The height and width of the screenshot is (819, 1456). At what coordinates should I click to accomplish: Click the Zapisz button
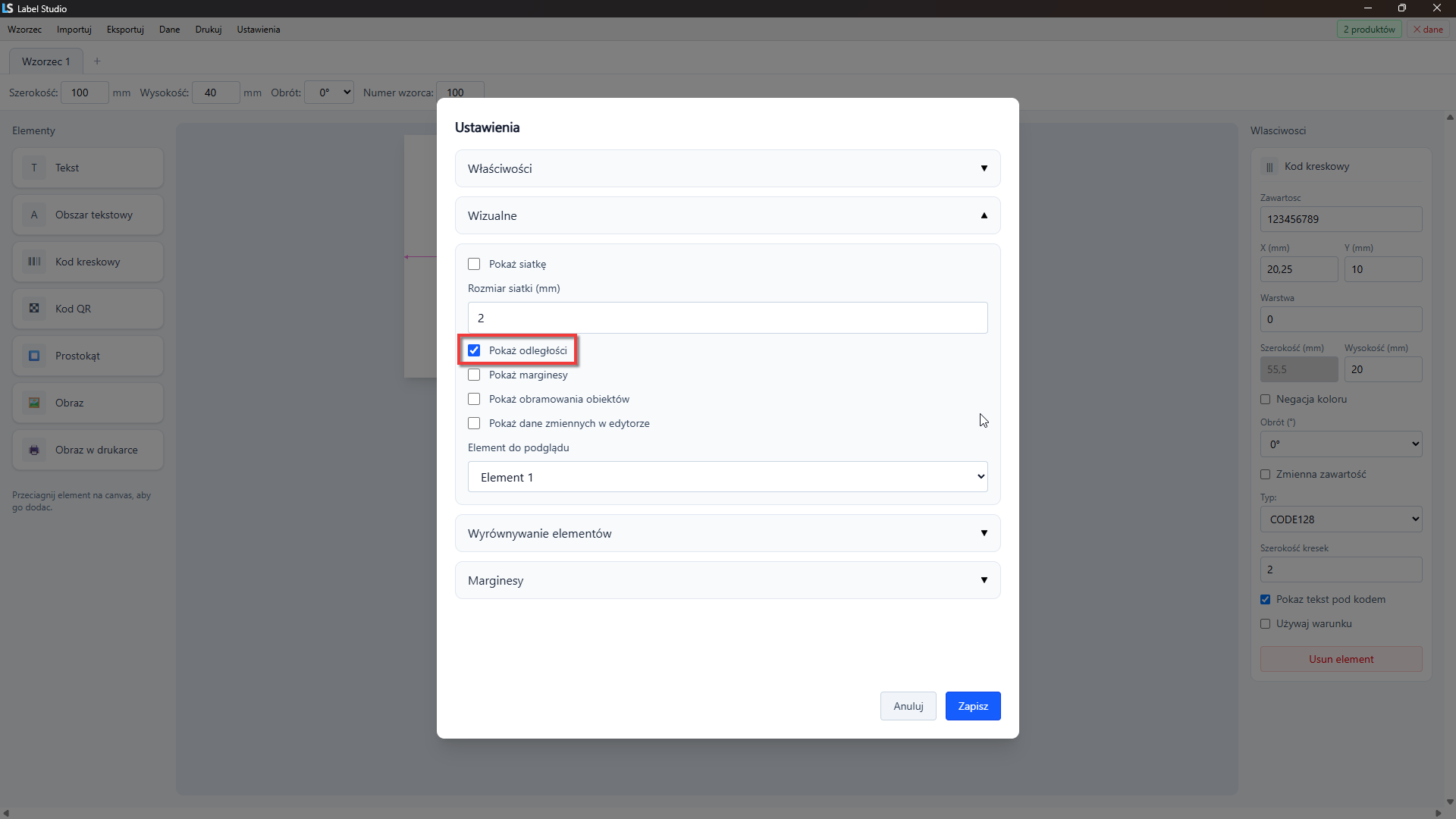pyautogui.click(x=973, y=706)
